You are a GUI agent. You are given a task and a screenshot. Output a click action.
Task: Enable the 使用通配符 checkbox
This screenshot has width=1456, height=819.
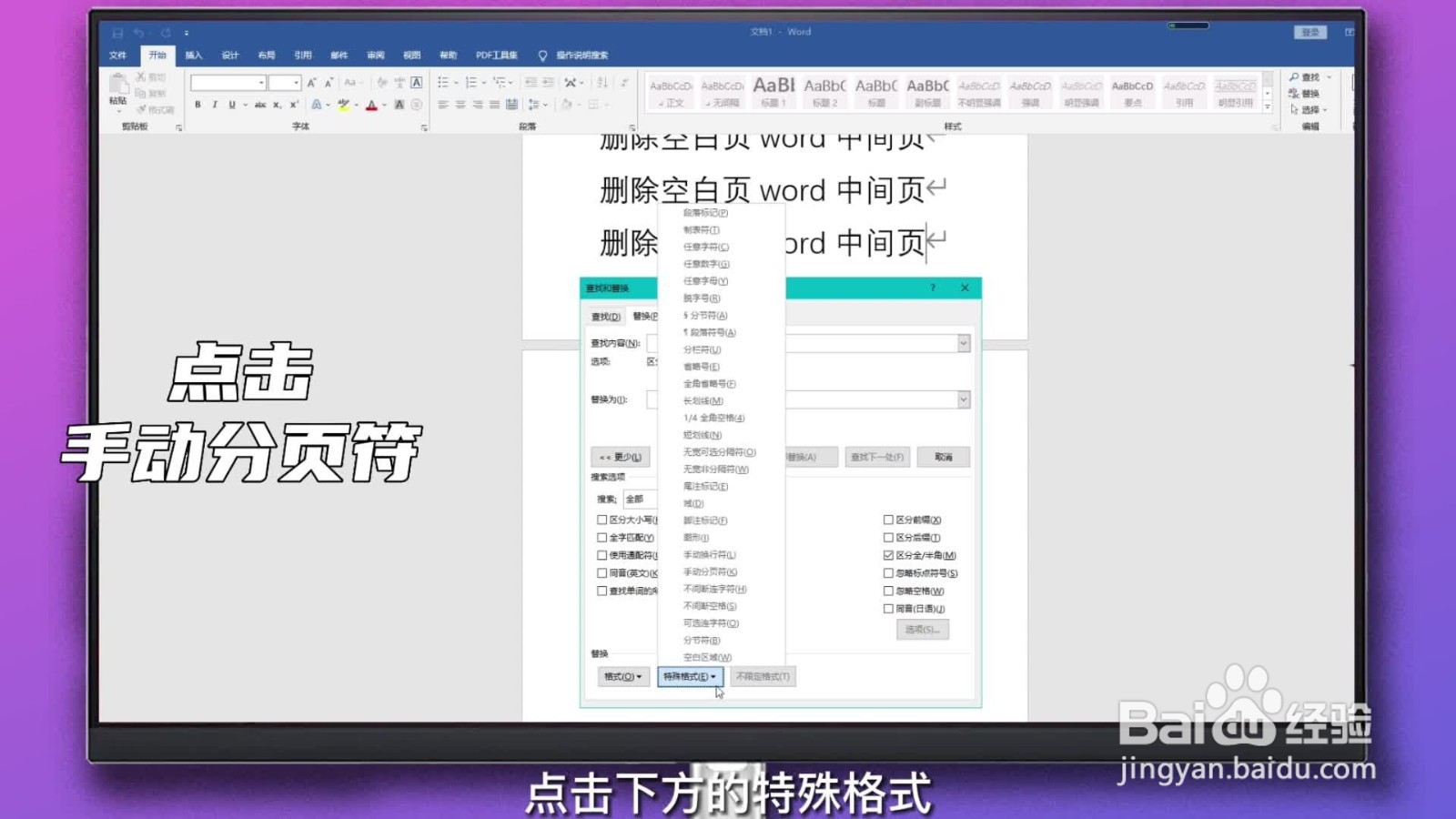point(602,555)
